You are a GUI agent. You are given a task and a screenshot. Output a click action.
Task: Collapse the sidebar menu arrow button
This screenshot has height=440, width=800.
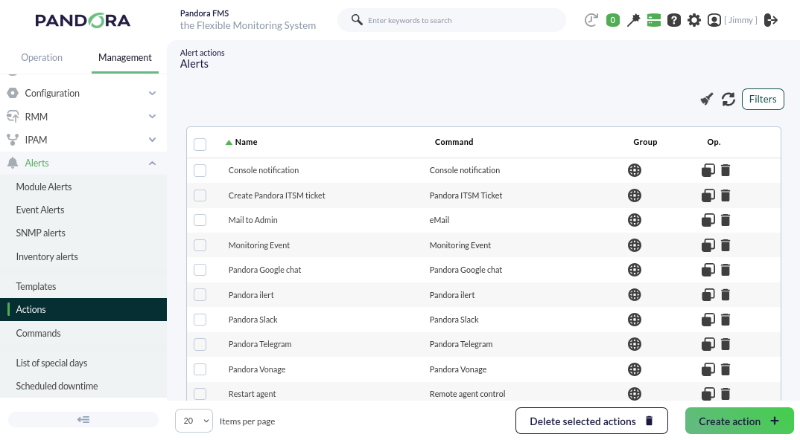[x=83, y=420]
